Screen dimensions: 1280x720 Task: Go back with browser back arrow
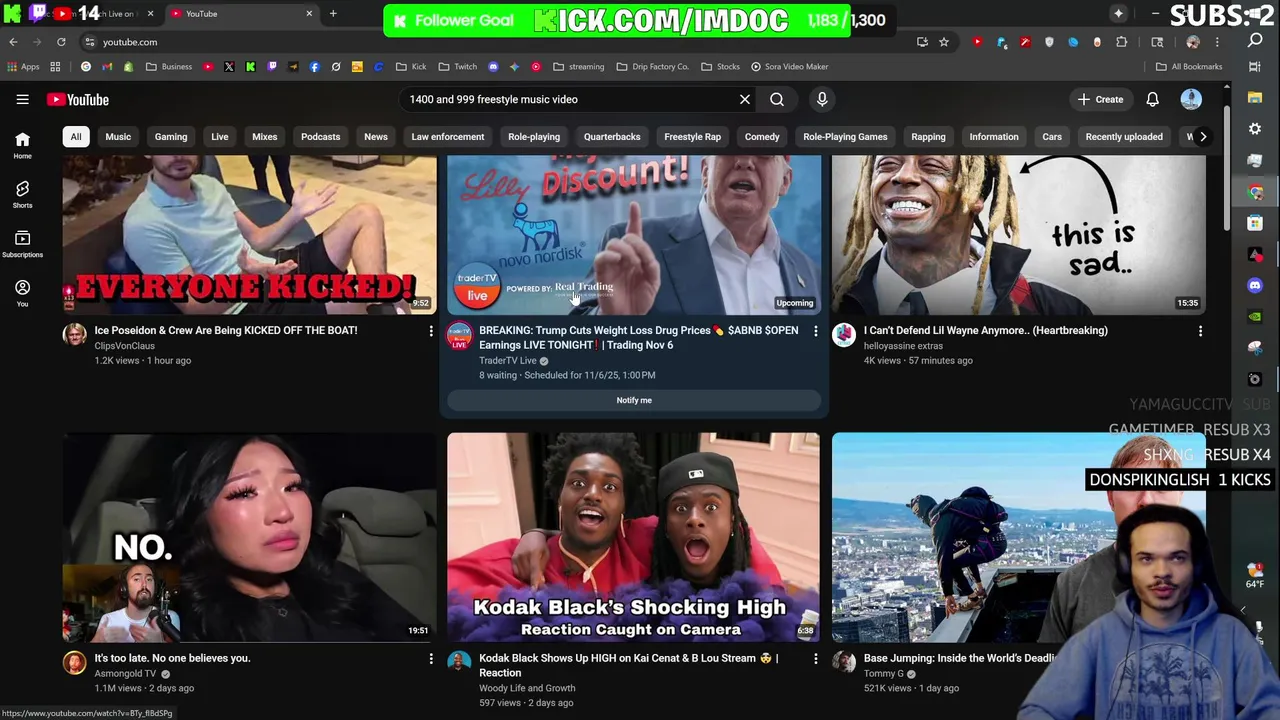13,42
